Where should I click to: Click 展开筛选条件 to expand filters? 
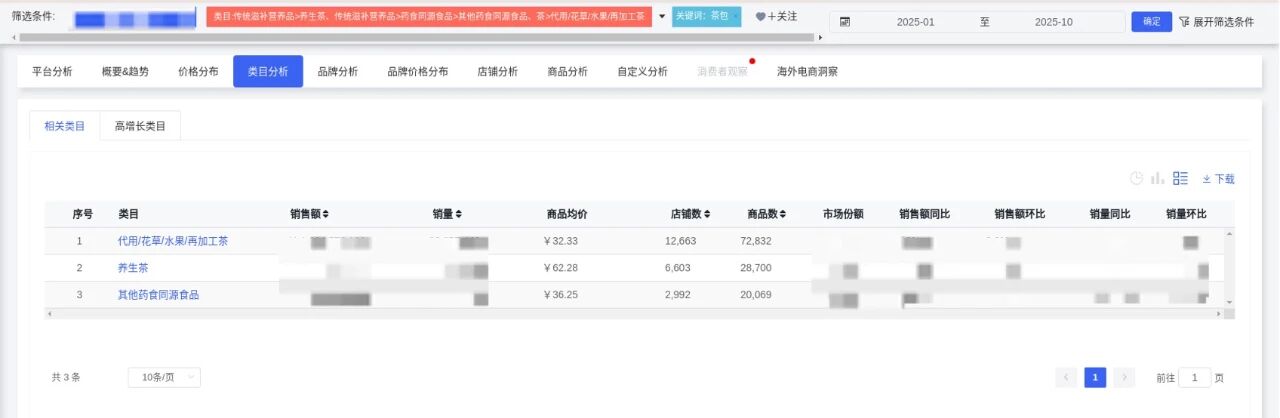(1216, 22)
